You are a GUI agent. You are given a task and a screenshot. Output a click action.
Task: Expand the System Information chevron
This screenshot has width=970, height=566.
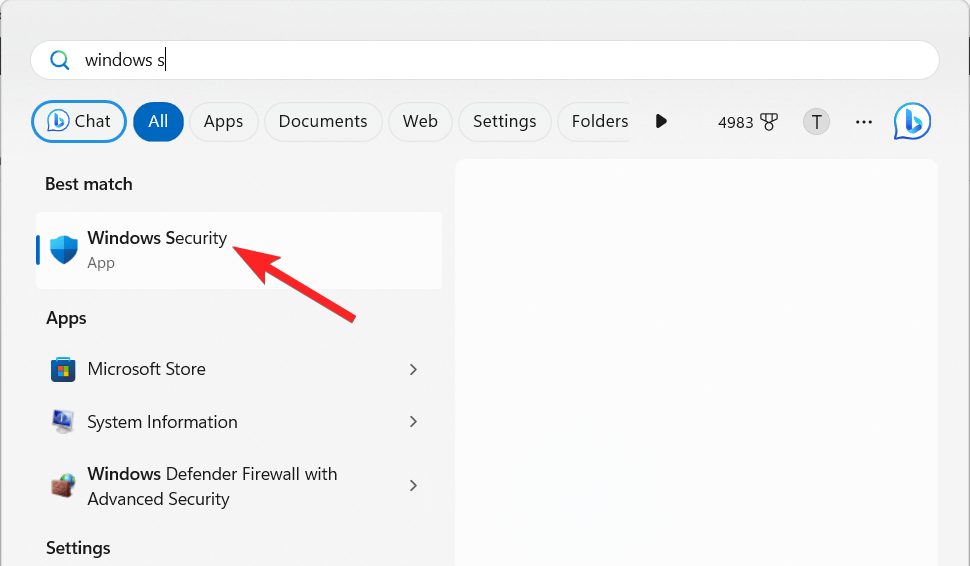coord(413,422)
